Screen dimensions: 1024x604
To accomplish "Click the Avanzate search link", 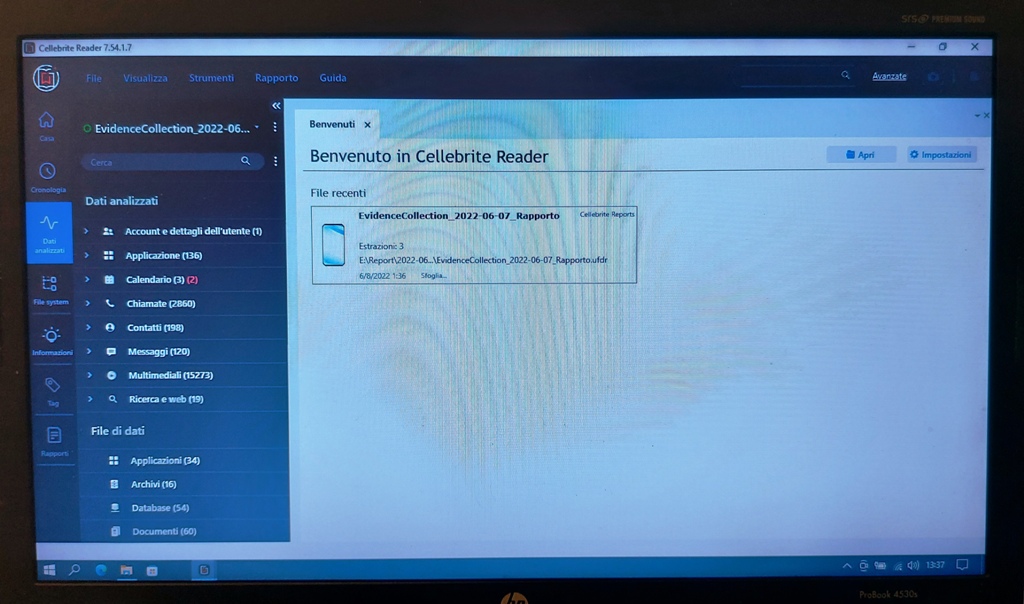I will tap(889, 76).
